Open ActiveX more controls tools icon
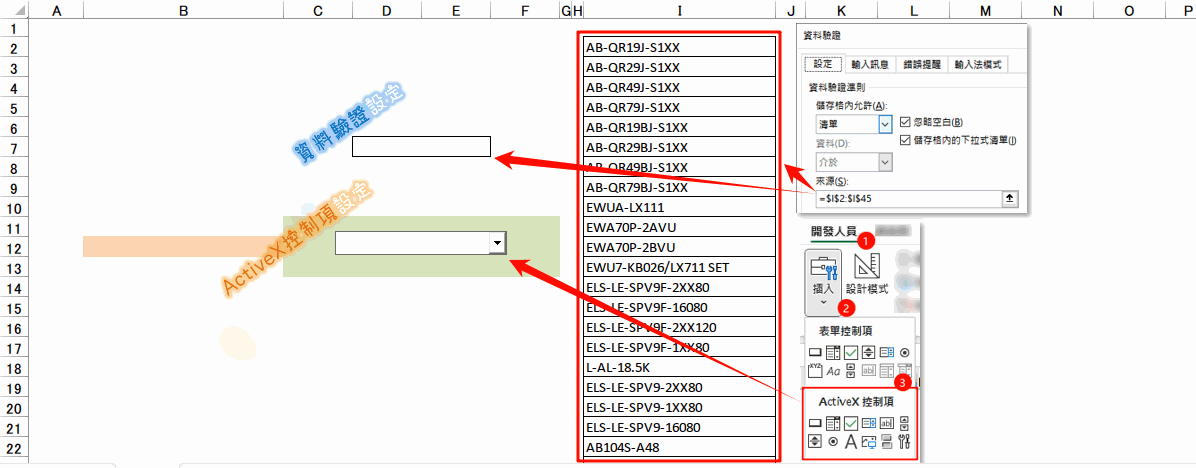Screen dimensions: 1196x468 click(x=905, y=441)
